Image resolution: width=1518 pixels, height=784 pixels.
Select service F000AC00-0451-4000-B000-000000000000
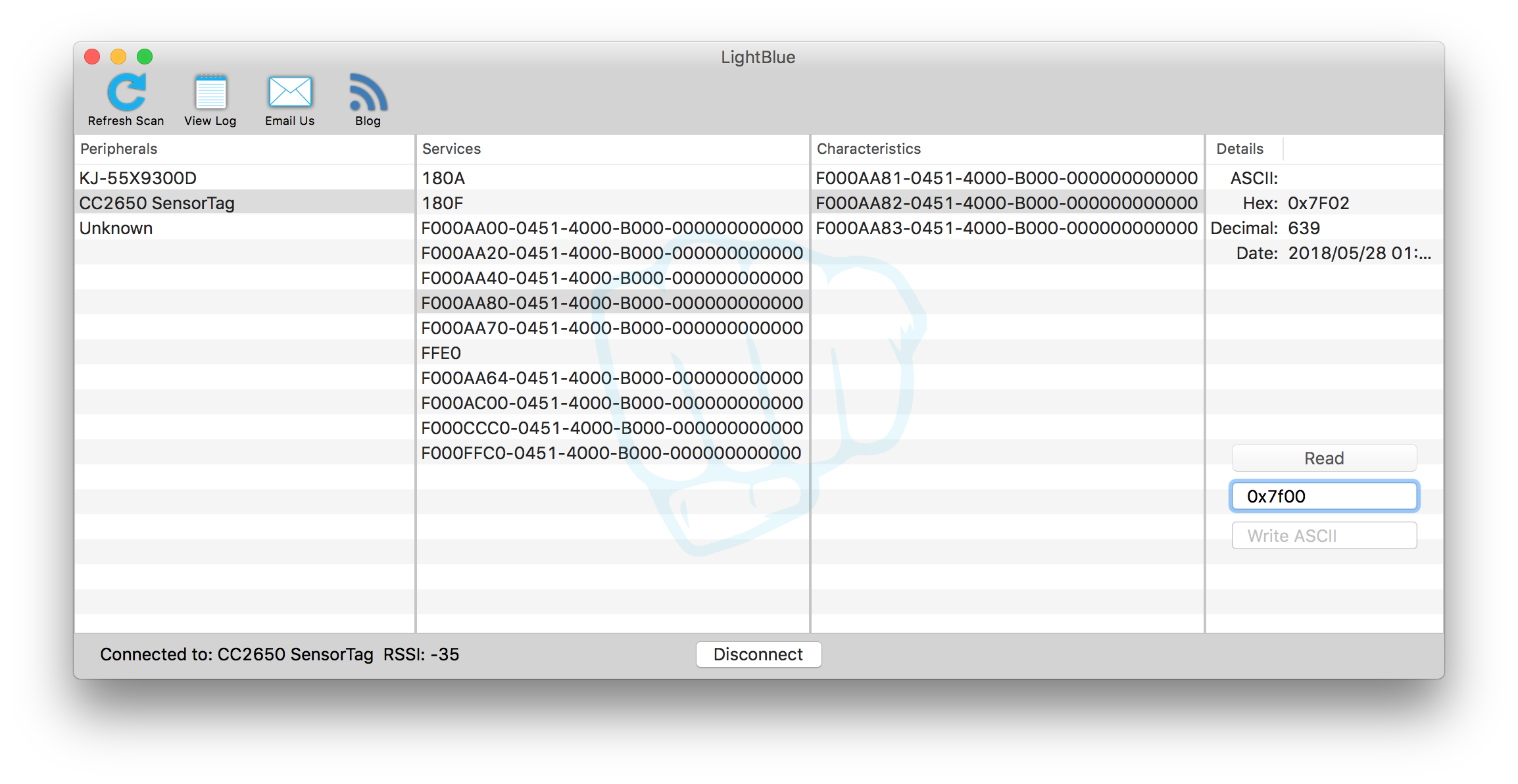(x=612, y=403)
